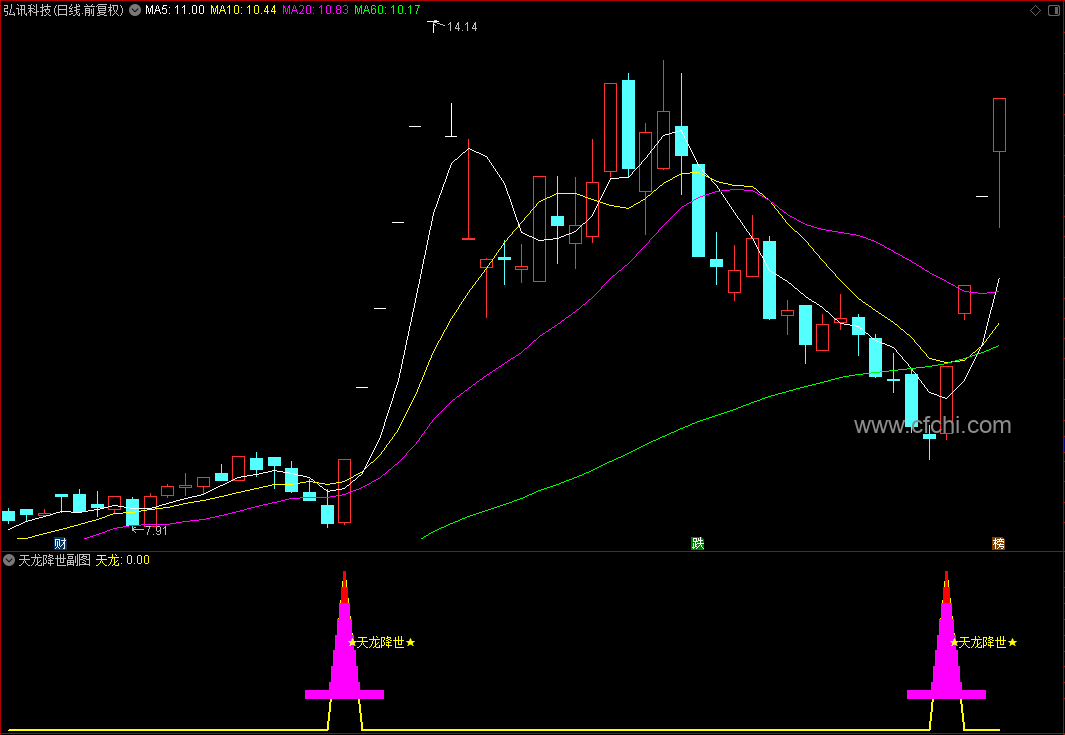
Task: Select the MA5: 11.00 label
Action: [175, 10]
